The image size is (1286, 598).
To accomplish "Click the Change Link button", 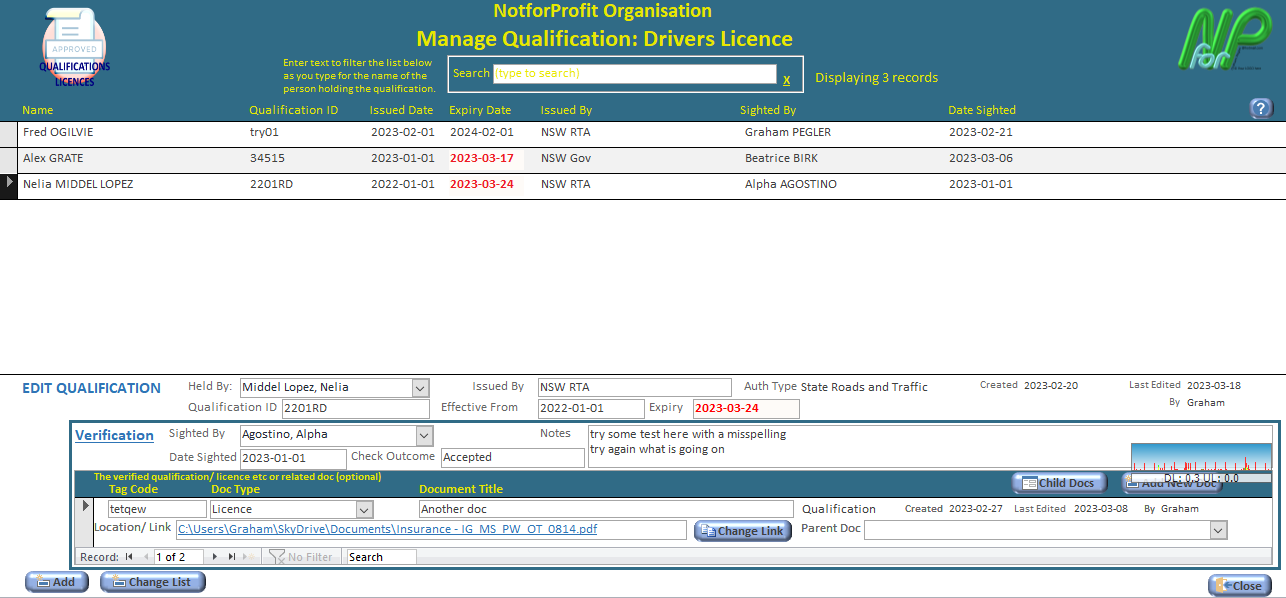I will tap(743, 531).
